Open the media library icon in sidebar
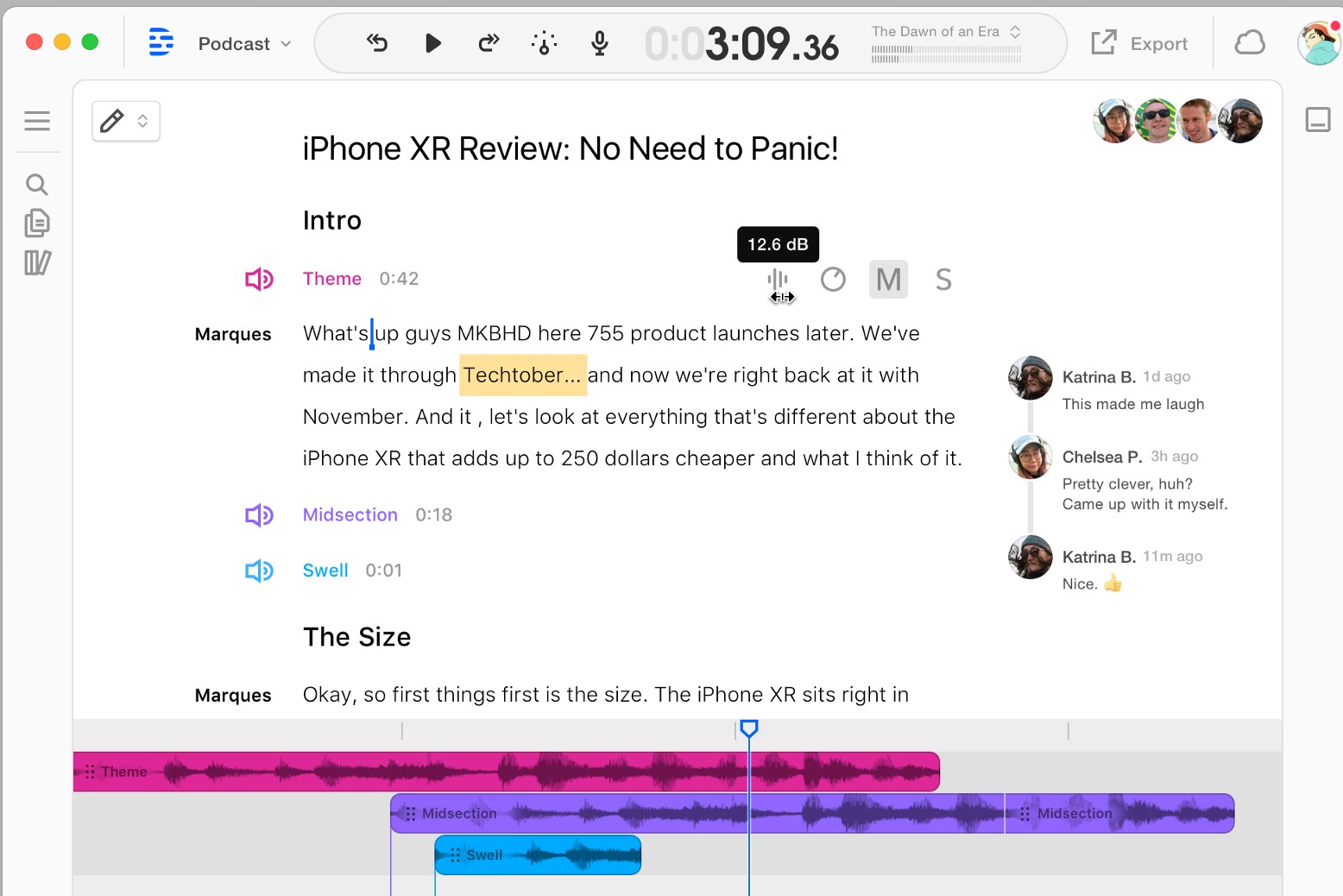 pyautogui.click(x=37, y=262)
